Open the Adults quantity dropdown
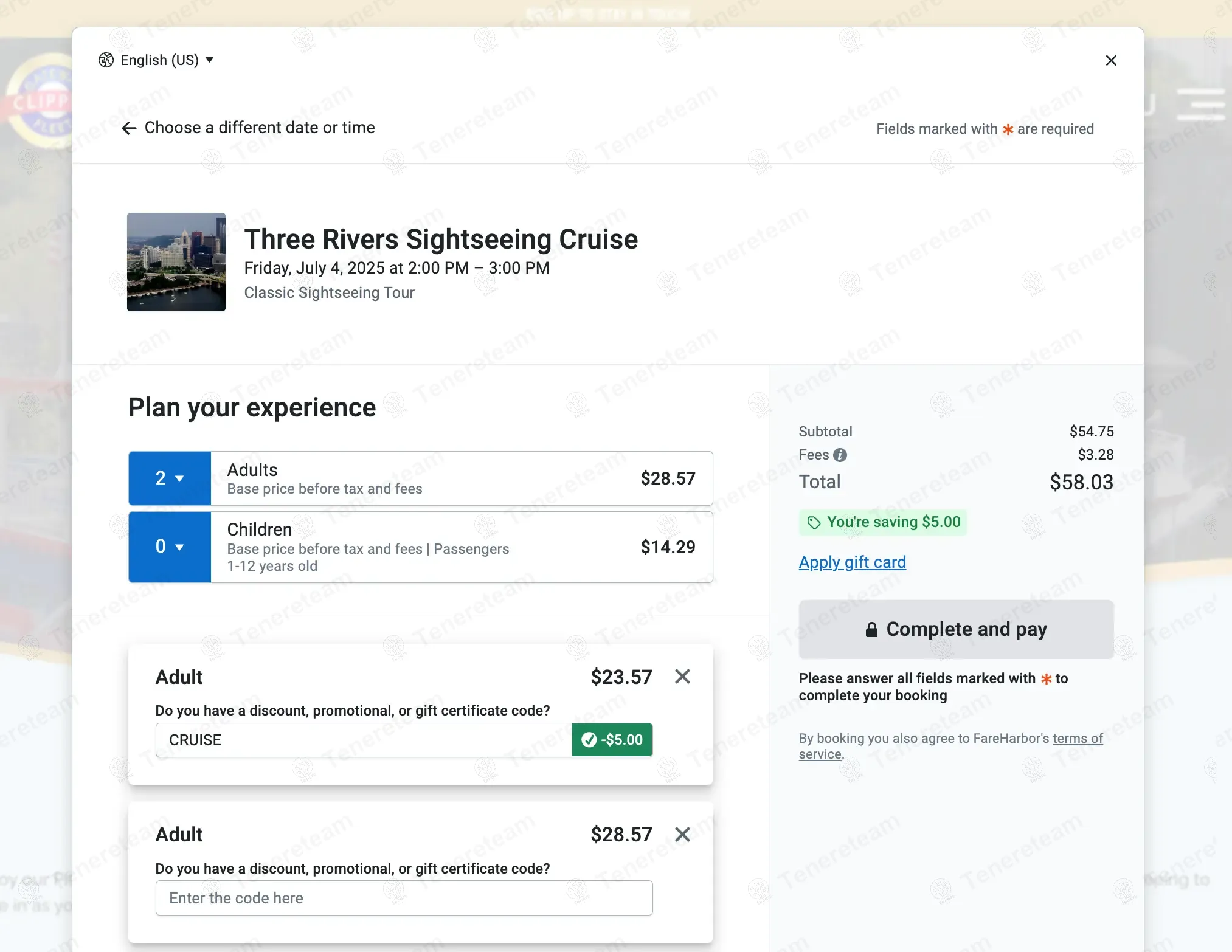Viewport: 1232px width, 952px height. (x=170, y=478)
